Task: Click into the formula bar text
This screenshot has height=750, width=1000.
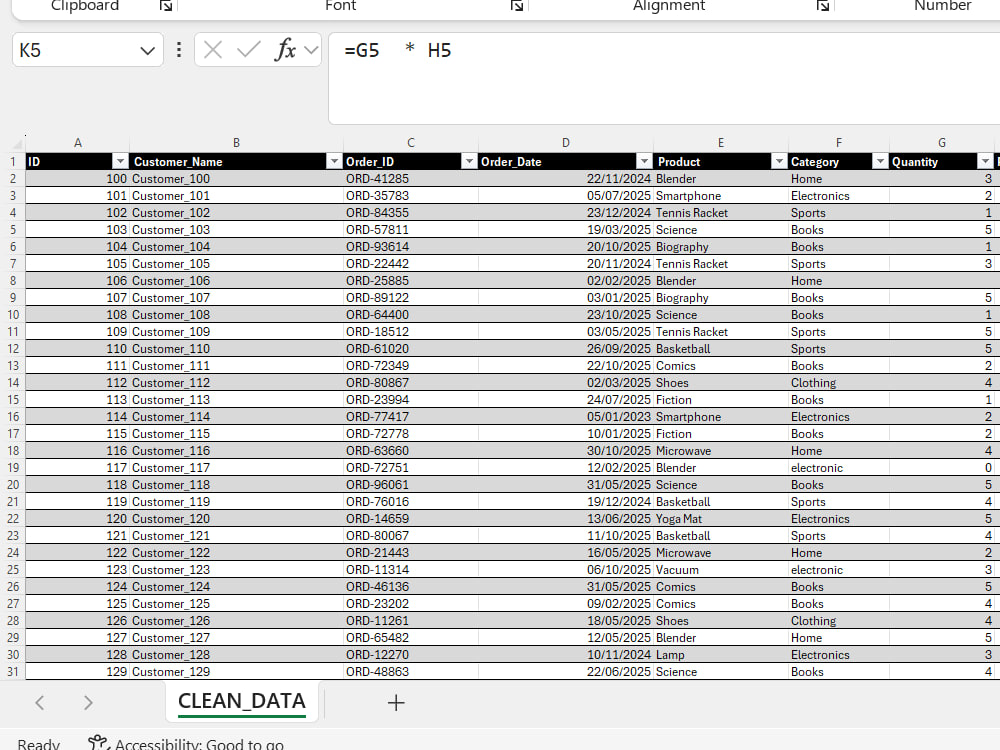Action: pos(663,78)
